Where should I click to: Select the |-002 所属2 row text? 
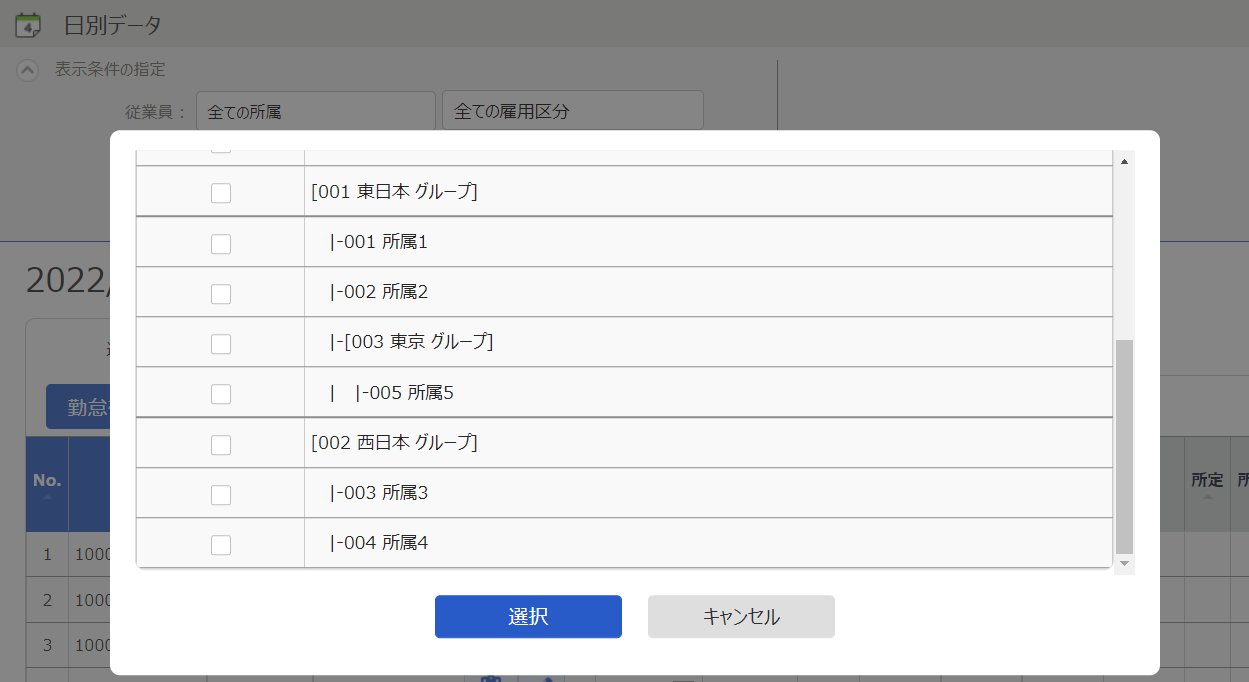coord(378,292)
